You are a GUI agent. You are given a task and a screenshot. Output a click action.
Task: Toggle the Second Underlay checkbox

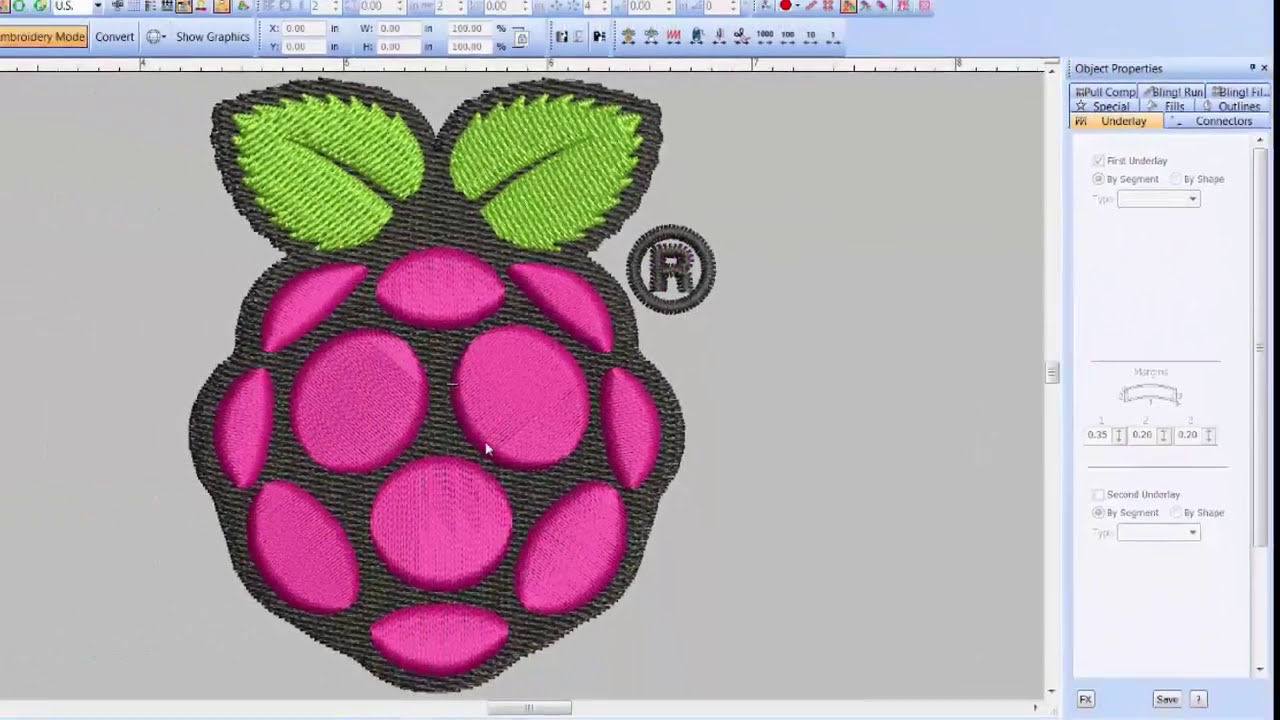(1099, 494)
